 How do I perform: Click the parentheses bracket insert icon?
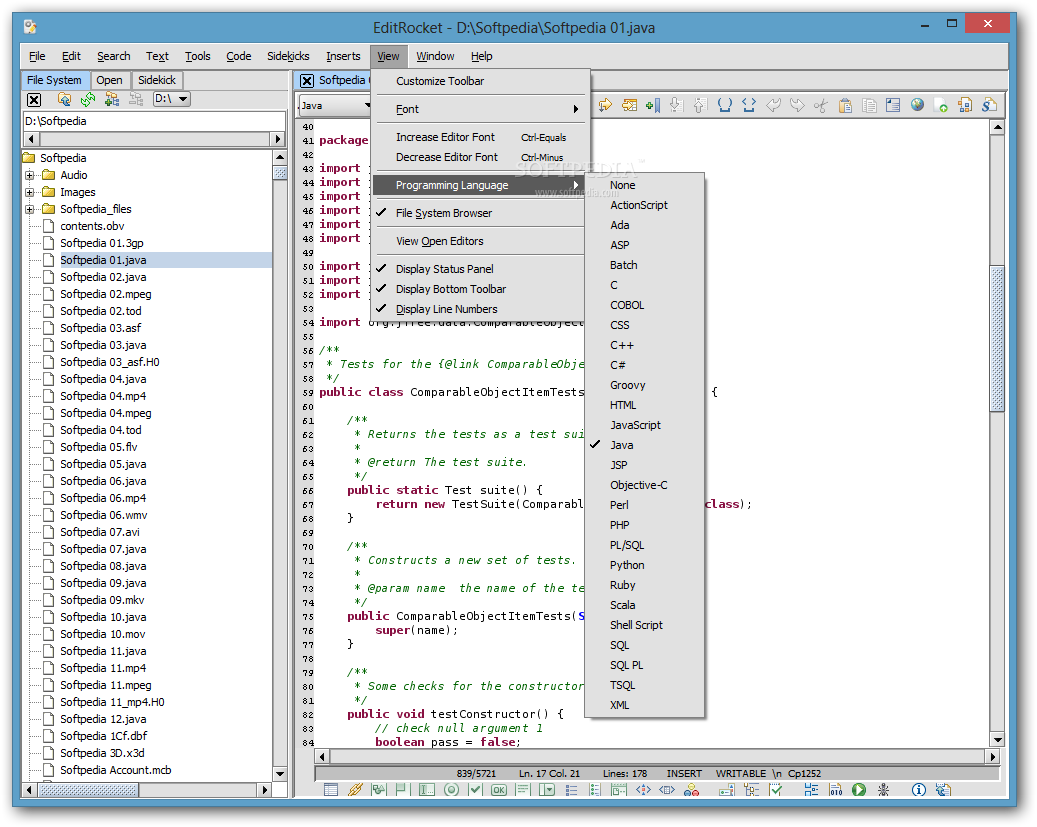725,105
